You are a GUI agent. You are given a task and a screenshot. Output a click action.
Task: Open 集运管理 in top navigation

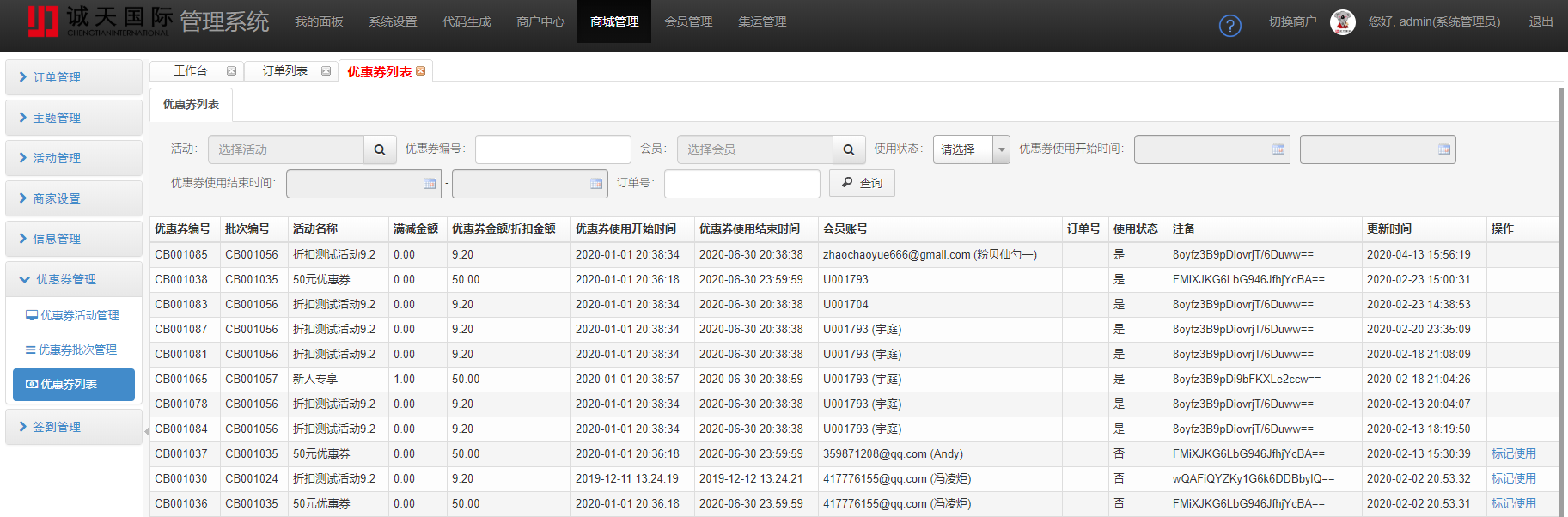click(x=762, y=21)
